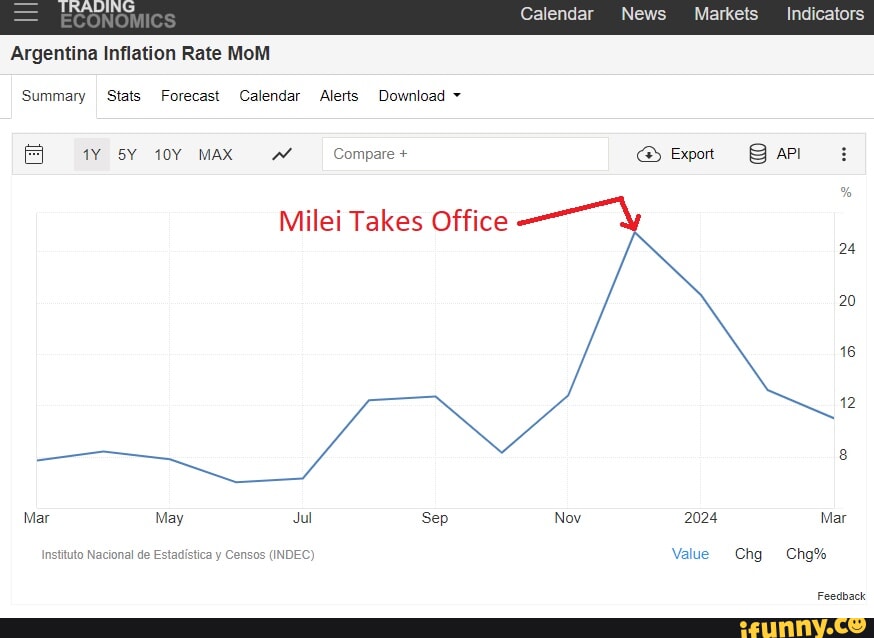
Task: Open the Download dropdown
Action: (x=418, y=96)
